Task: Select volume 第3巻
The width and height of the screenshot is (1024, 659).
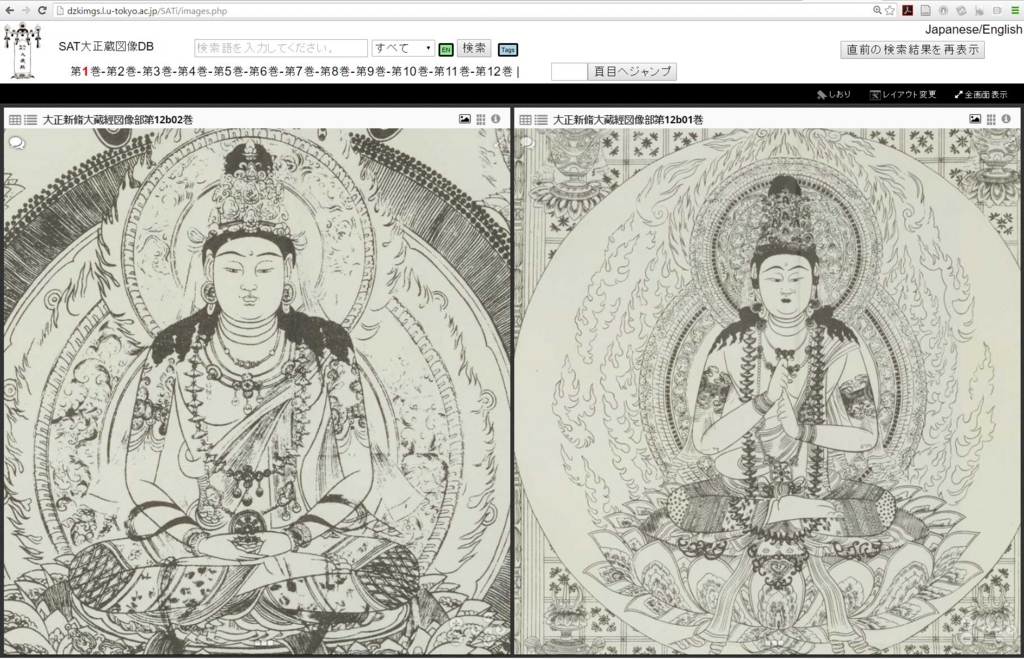Action: tap(157, 71)
